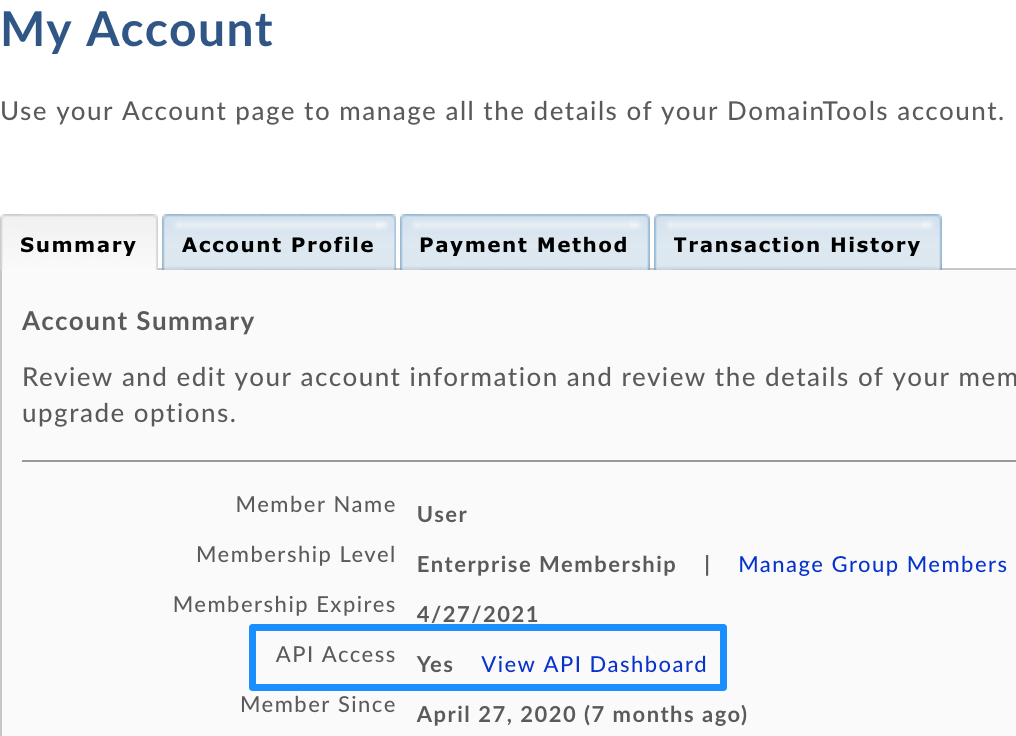Switch to the Summary tab
The width and height of the screenshot is (1016, 736).
coord(78,244)
